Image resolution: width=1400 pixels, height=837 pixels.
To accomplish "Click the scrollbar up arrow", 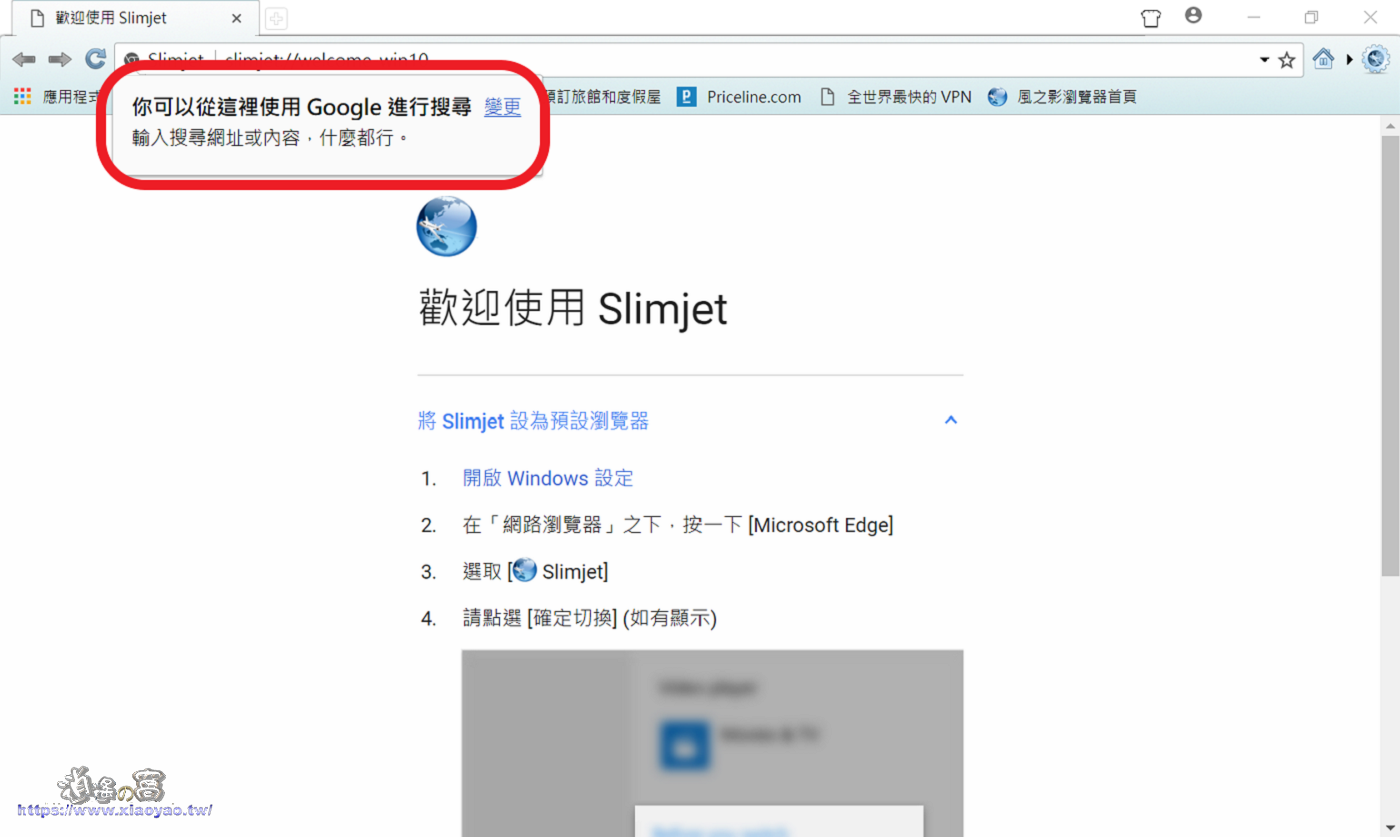I will click(1390, 125).
